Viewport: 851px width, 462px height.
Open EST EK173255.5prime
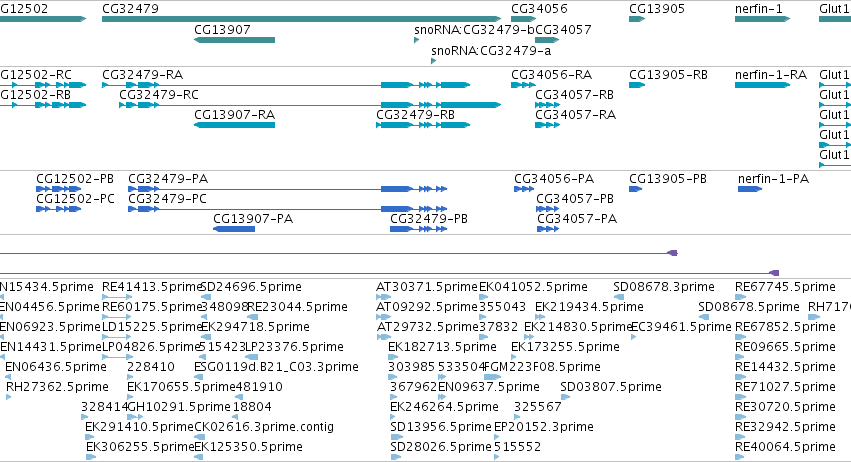566,347
